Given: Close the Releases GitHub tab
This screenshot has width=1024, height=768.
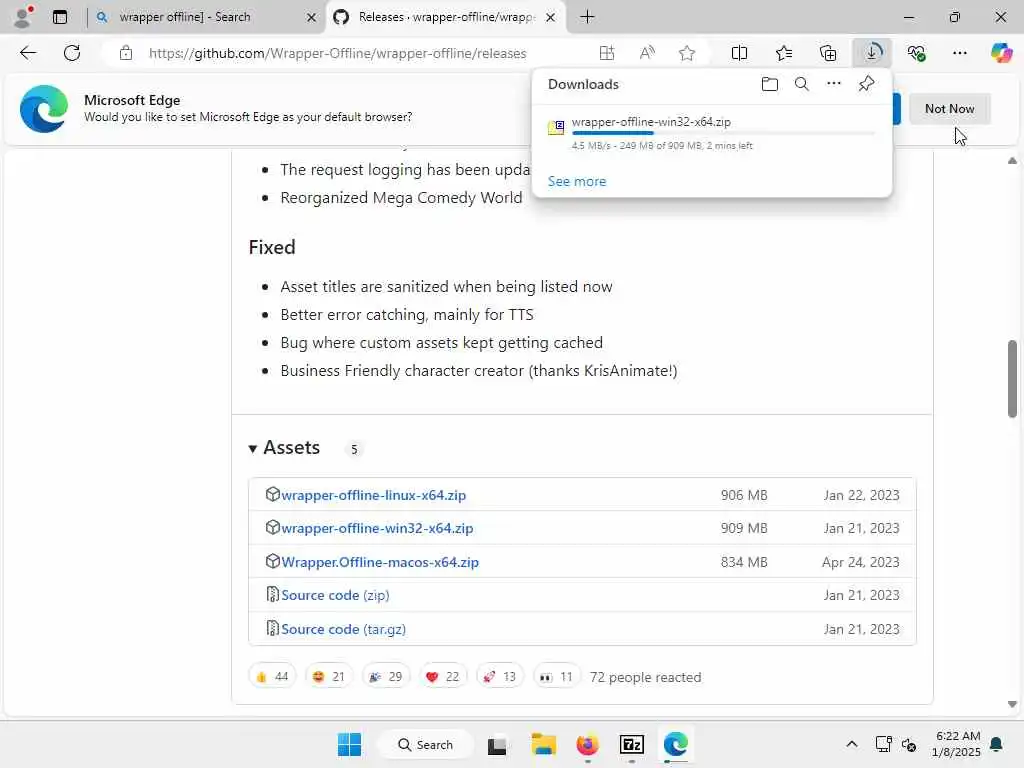Looking at the screenshot, I should (551, 18).
